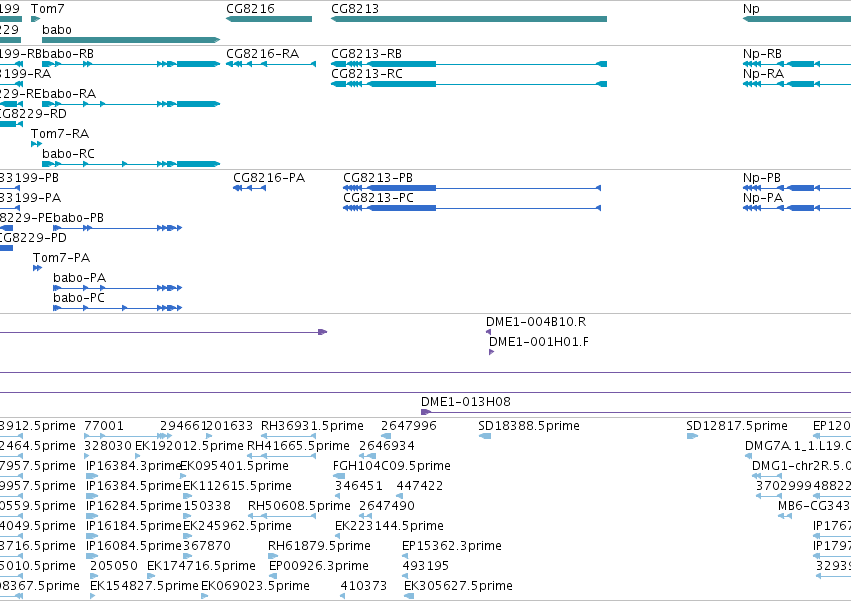Image resolution: width=851 pixels, height=601 pixels.
Task: Select feature 367870
Action: 188,556
